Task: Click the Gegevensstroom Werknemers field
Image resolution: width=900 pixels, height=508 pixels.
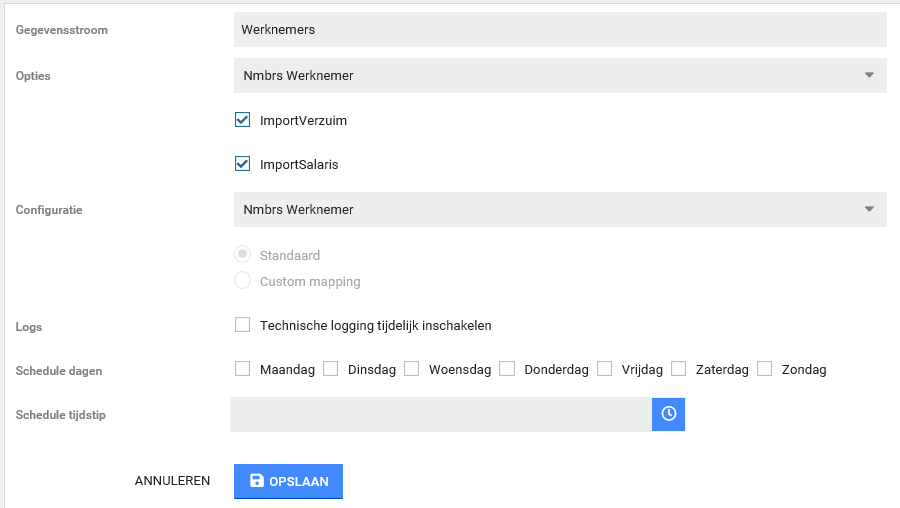Action: (560, 30)
